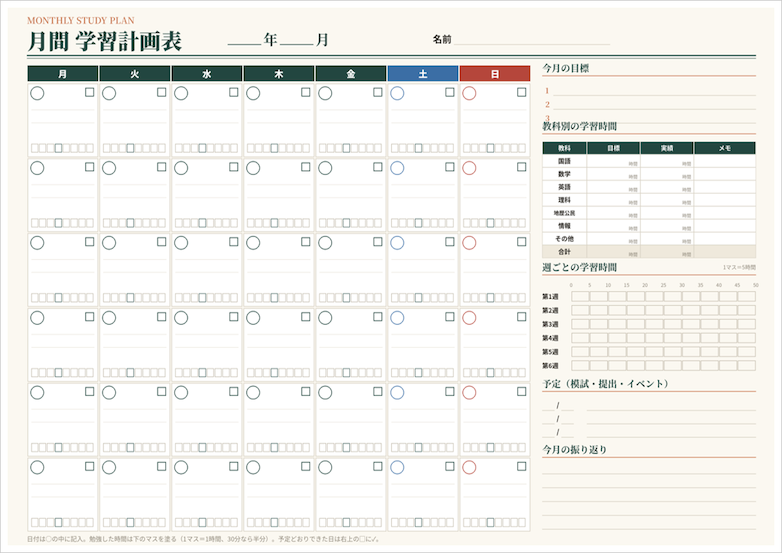782x553 pixels.
Task: Click the 月間 学習計画表 title
Action: (104, 41)
